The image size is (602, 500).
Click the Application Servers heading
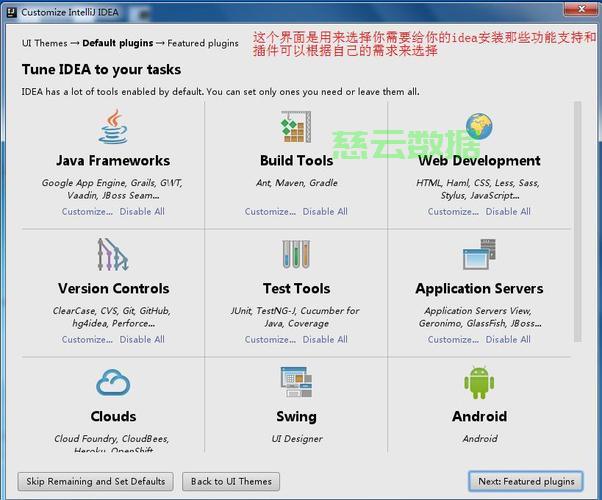pos(479,288)
